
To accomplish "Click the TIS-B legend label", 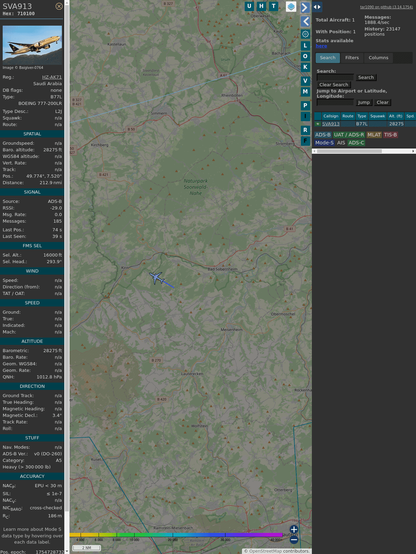I will tap(391, 135).
